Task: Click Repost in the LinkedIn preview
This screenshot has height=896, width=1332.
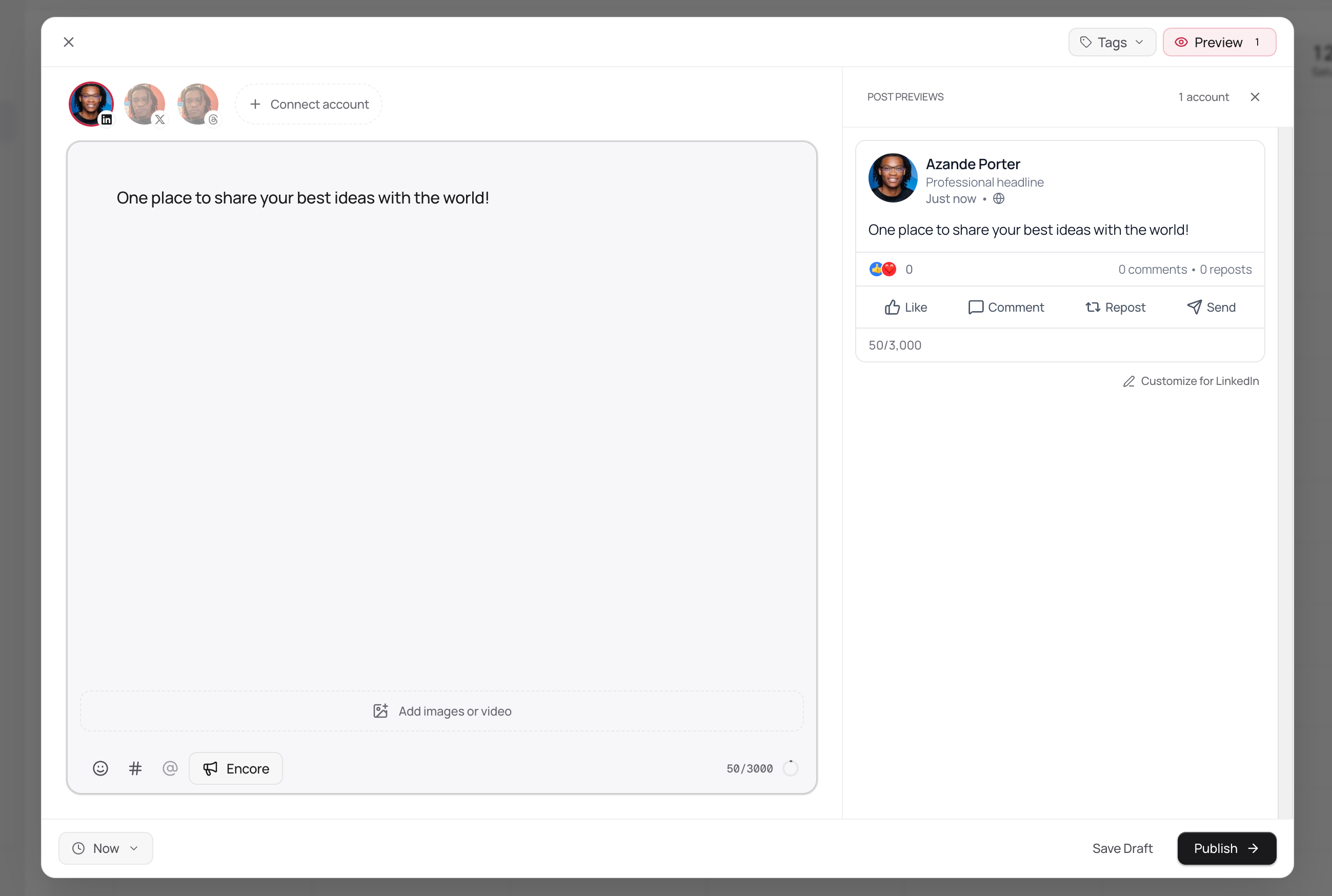Action: click(1116, 308)
